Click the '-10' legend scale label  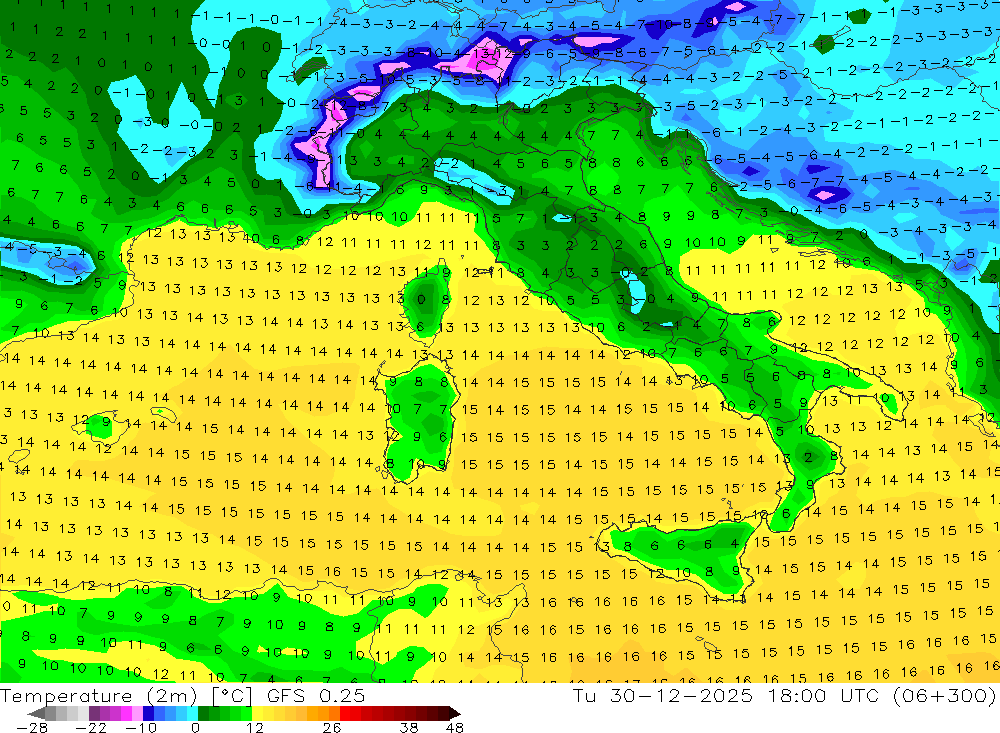coord(141,728)
